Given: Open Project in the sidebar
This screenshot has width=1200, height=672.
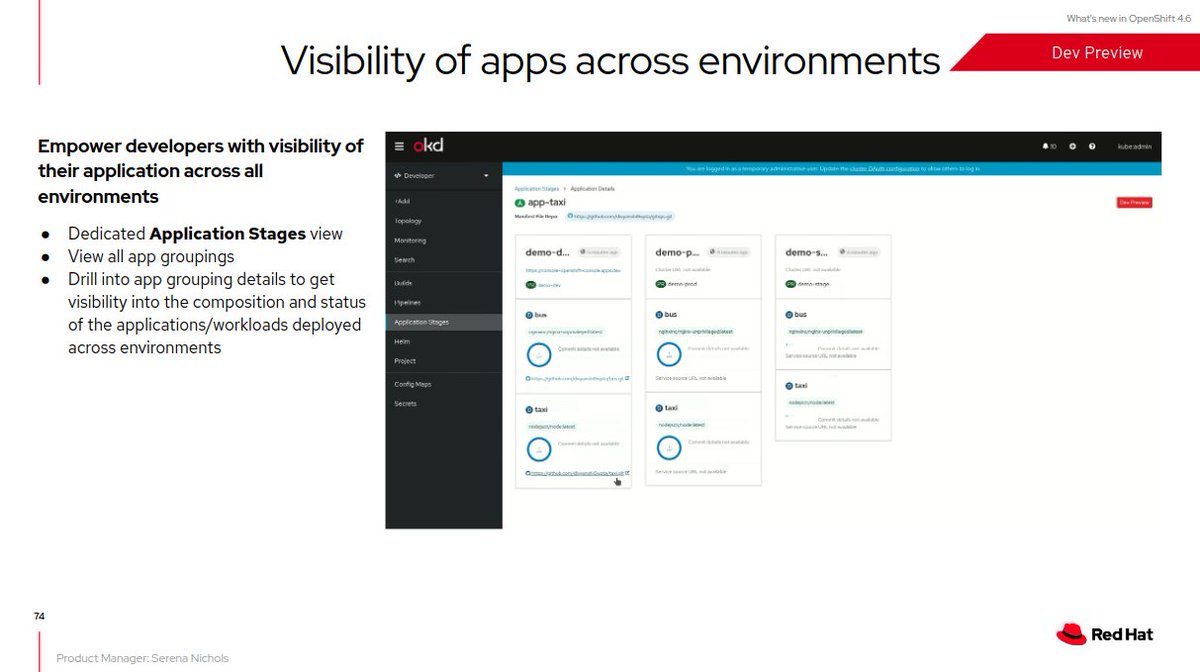Looking at the screenshot, I should pyautogui.click(x=405, y=361).
